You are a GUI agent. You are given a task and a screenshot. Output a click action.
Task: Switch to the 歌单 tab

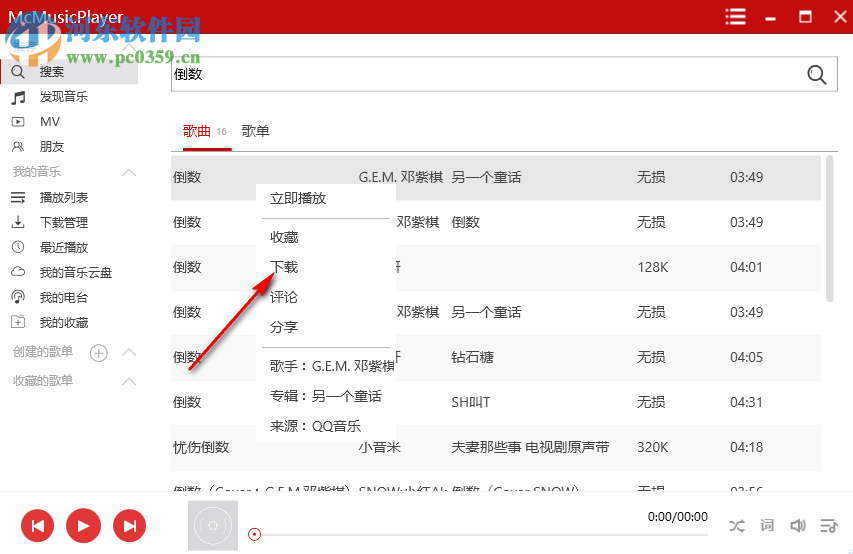pyautogui.click(x=255, y=131)
